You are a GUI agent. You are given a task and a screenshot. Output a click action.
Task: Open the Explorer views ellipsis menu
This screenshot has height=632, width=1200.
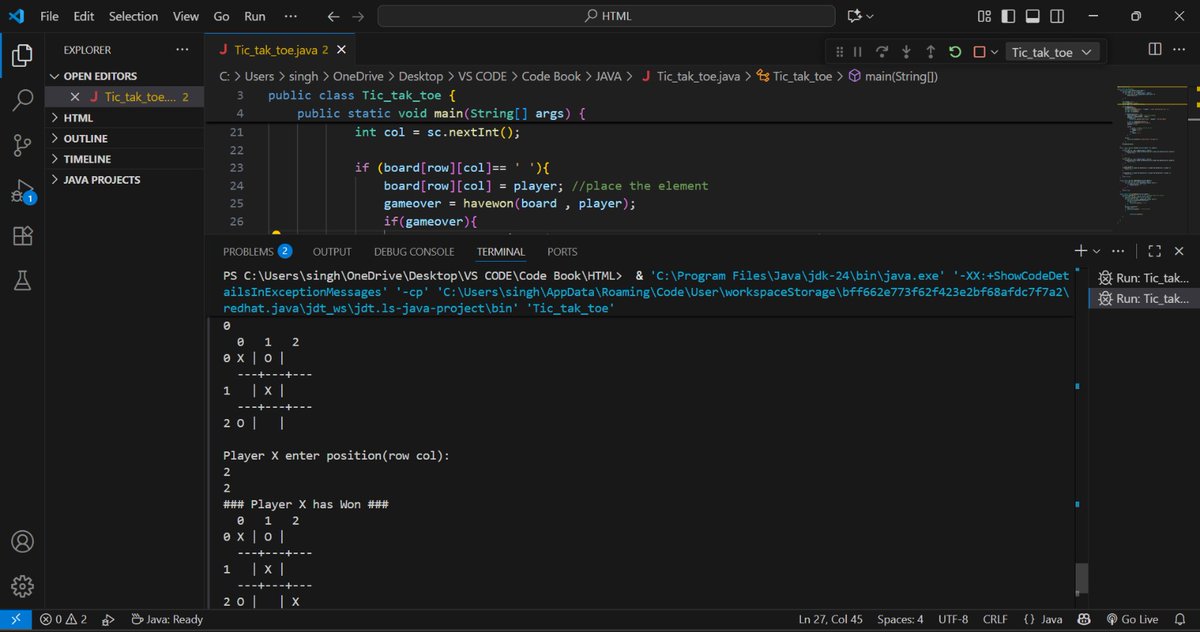click(181, 49)
